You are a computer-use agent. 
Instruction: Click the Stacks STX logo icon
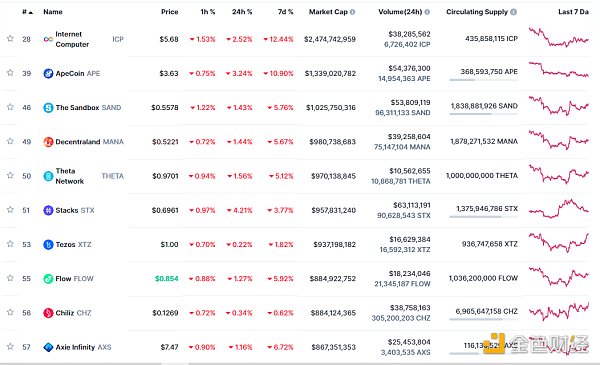click(48, 210)
